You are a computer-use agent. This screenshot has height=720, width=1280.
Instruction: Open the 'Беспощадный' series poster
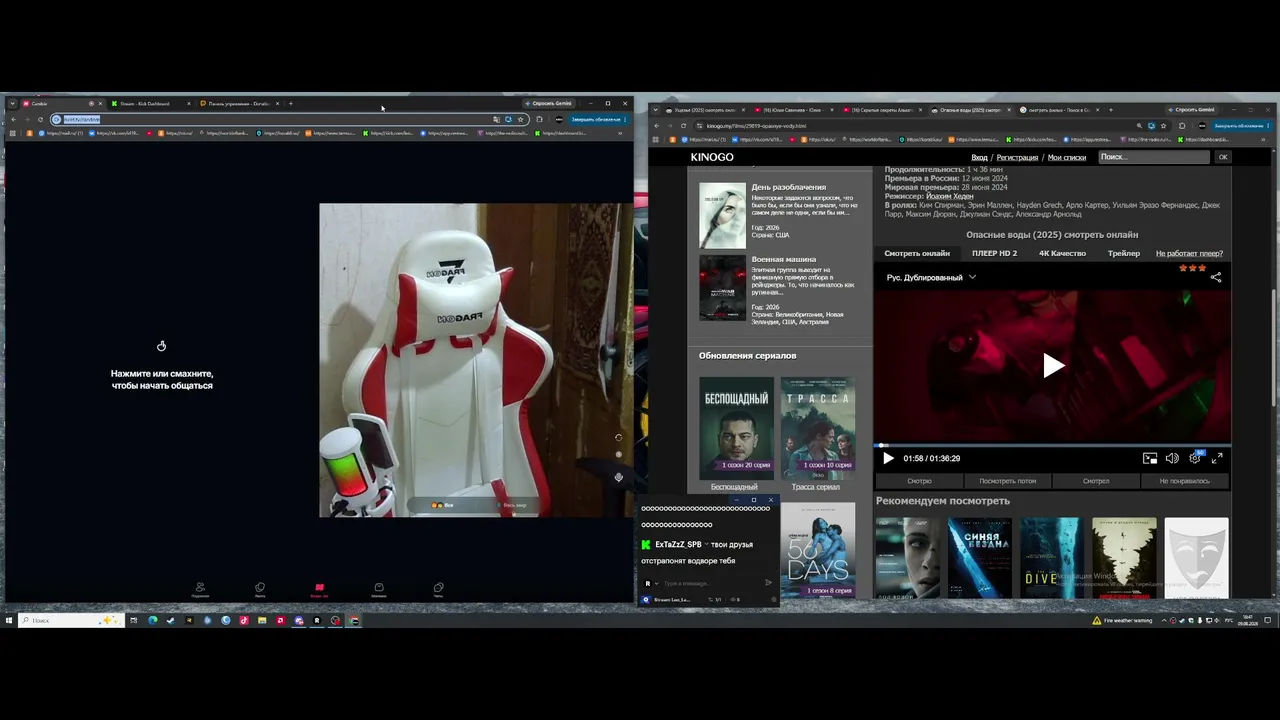[x=736, y=428]
